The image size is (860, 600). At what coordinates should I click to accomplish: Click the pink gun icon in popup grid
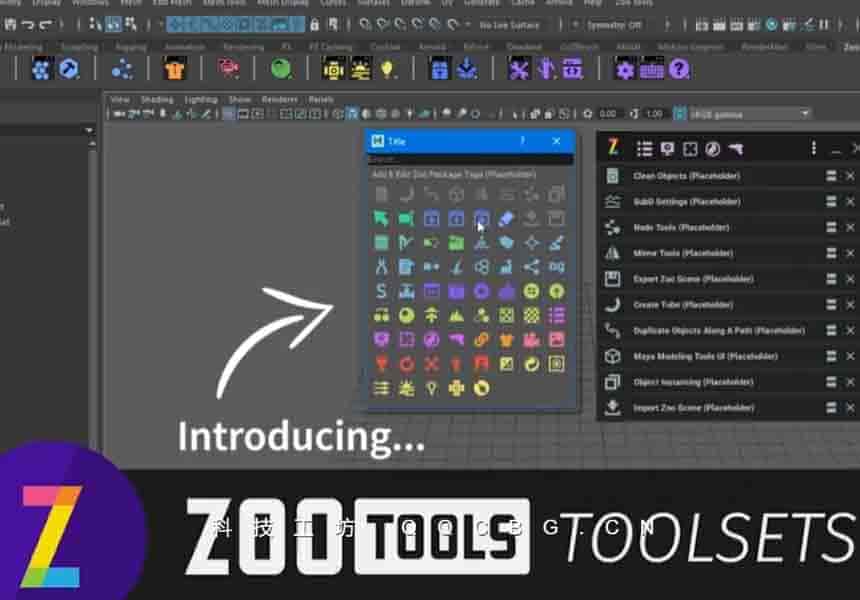point(456,340)
